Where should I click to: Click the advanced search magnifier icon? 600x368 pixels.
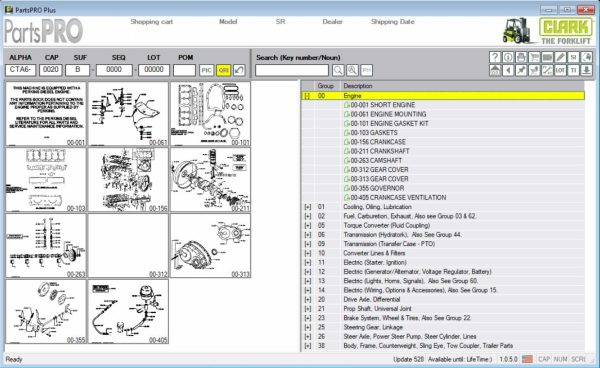coord(352,70)
